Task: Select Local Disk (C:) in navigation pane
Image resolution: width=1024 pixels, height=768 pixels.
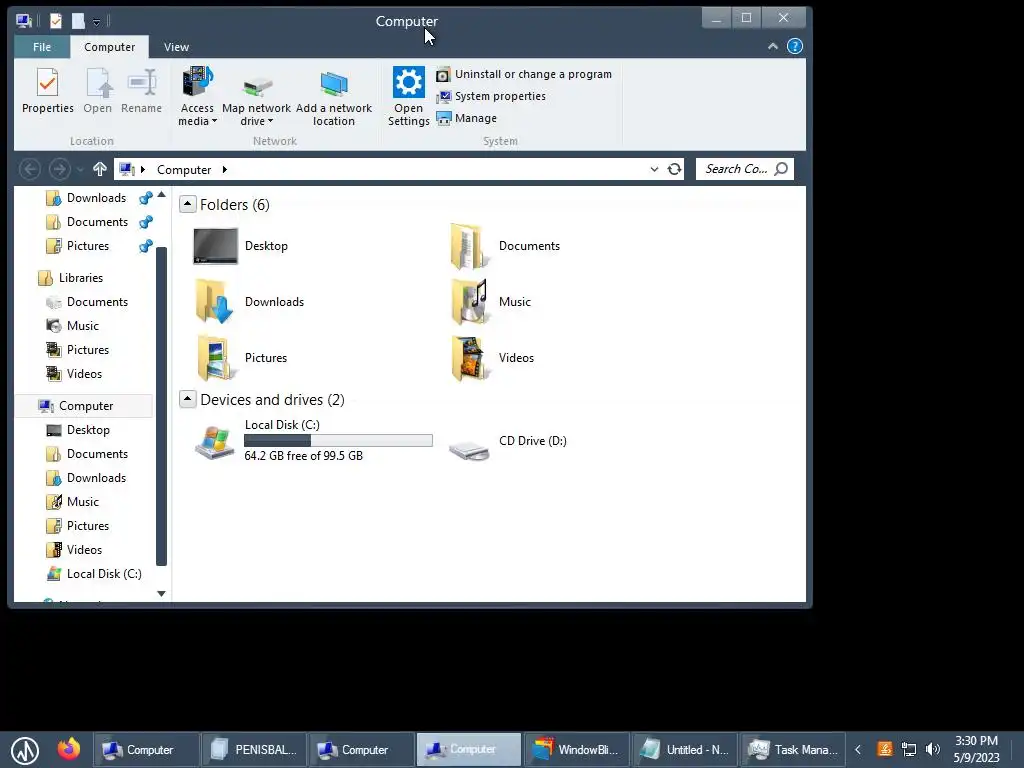Action: (103, 574)
